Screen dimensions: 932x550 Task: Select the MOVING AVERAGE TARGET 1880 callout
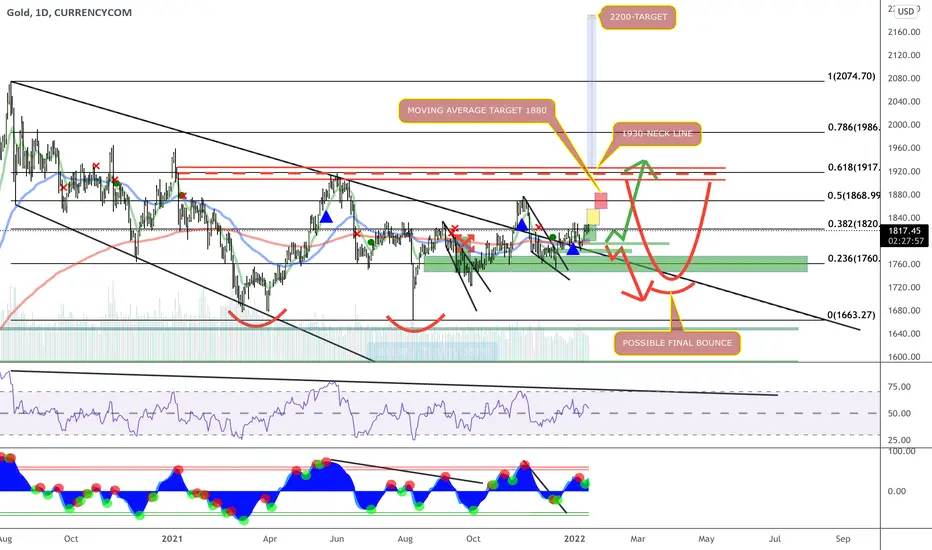coord(477,111)
